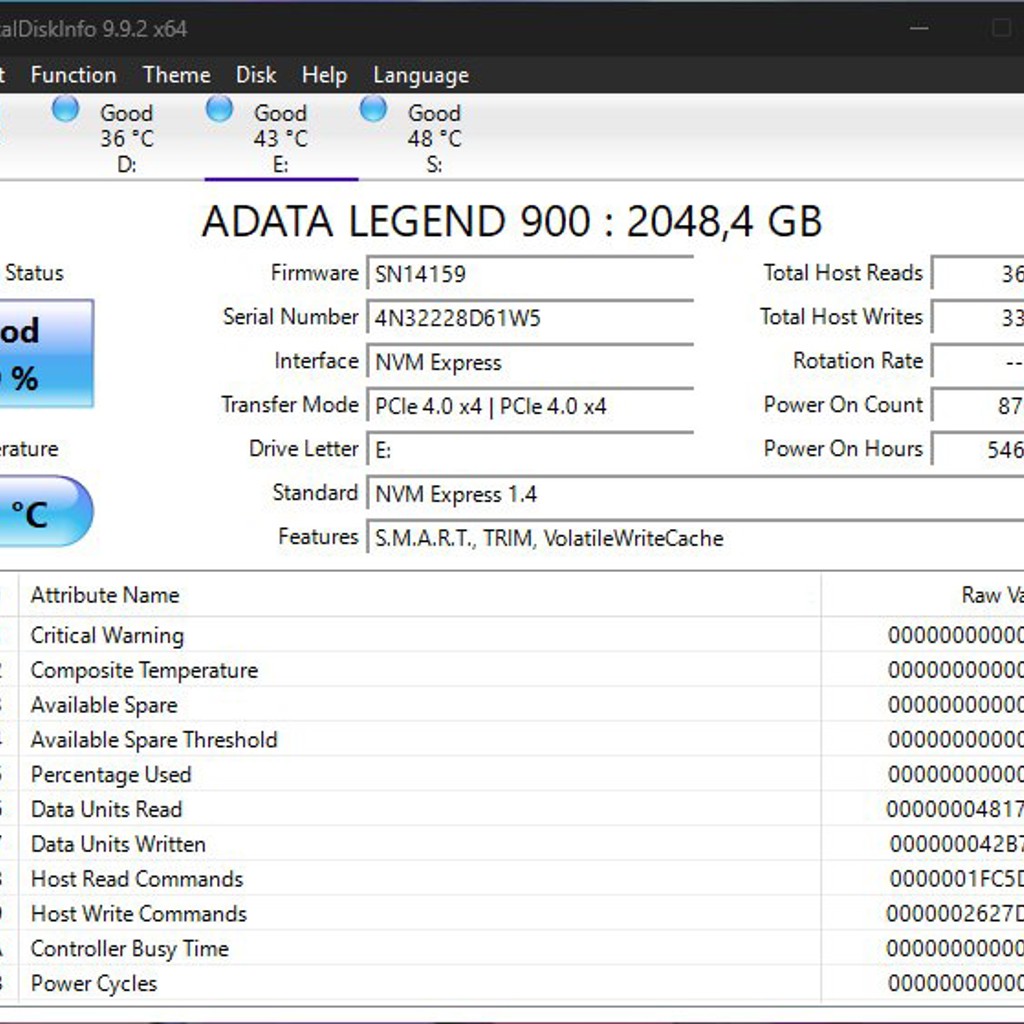The image size is (1024, 1024).
Task: Click the Serial Number label
Action: point(291,316)
